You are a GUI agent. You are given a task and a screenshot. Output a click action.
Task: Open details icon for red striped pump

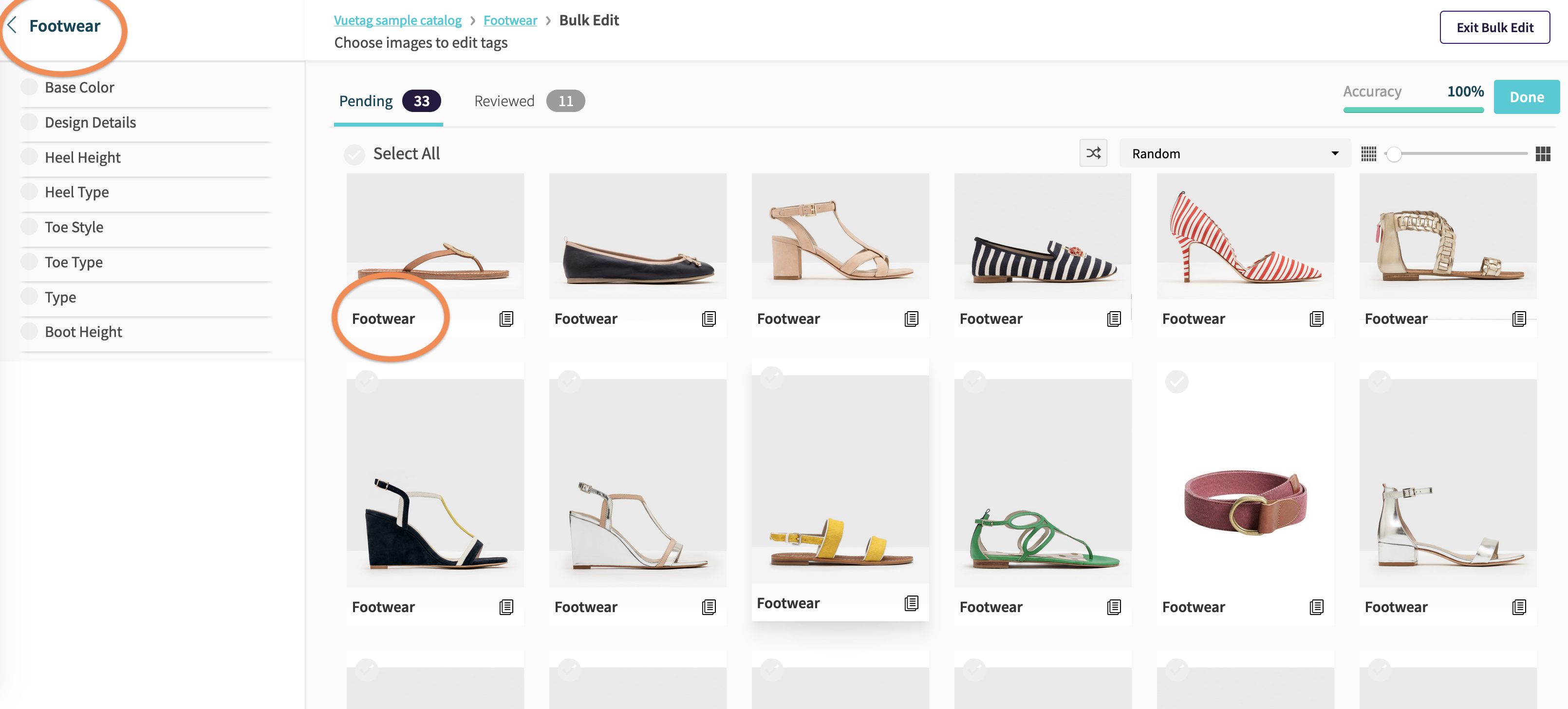1316,319
